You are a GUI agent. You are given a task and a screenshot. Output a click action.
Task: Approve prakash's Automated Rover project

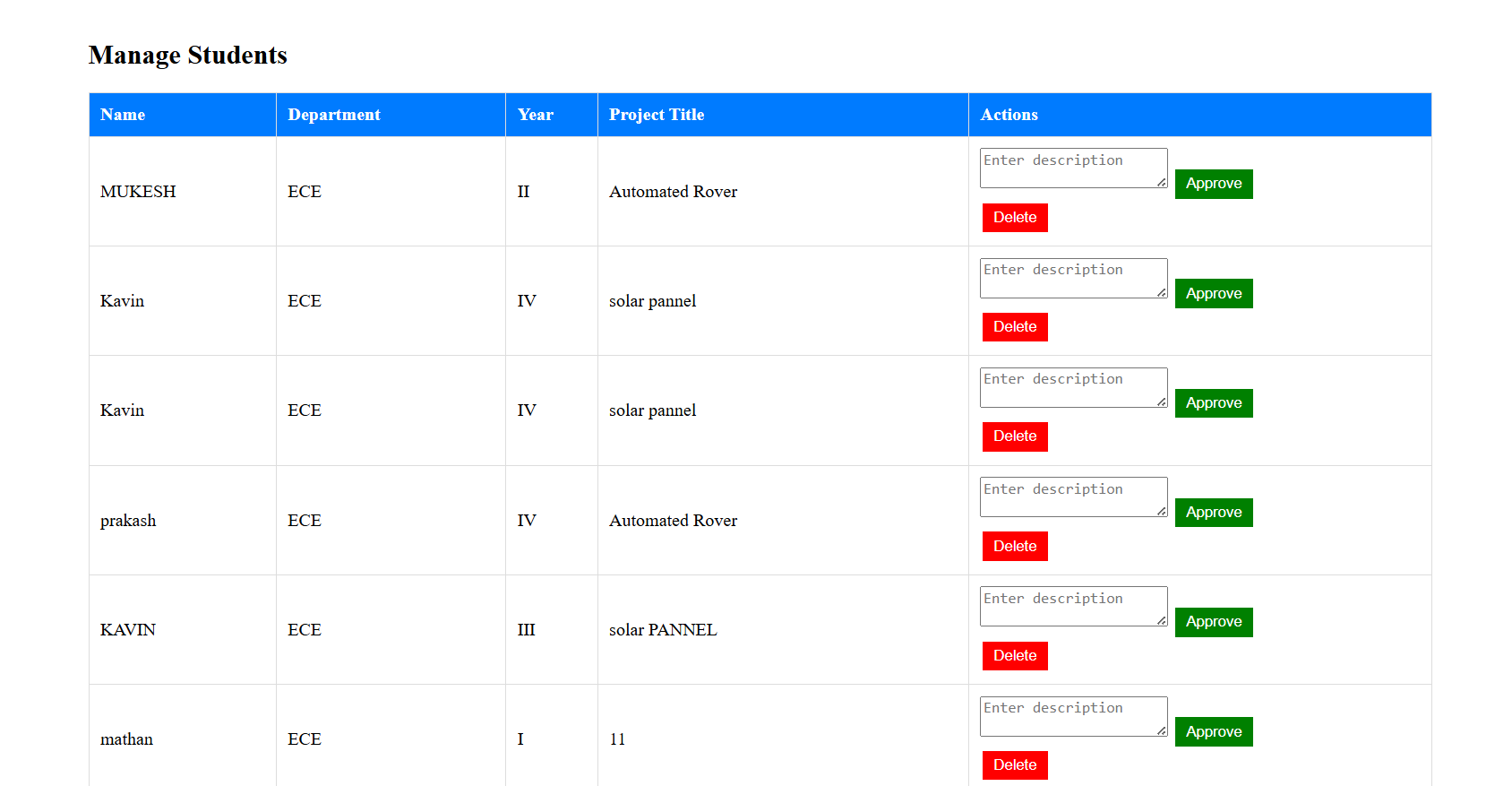pos(1214,513)
